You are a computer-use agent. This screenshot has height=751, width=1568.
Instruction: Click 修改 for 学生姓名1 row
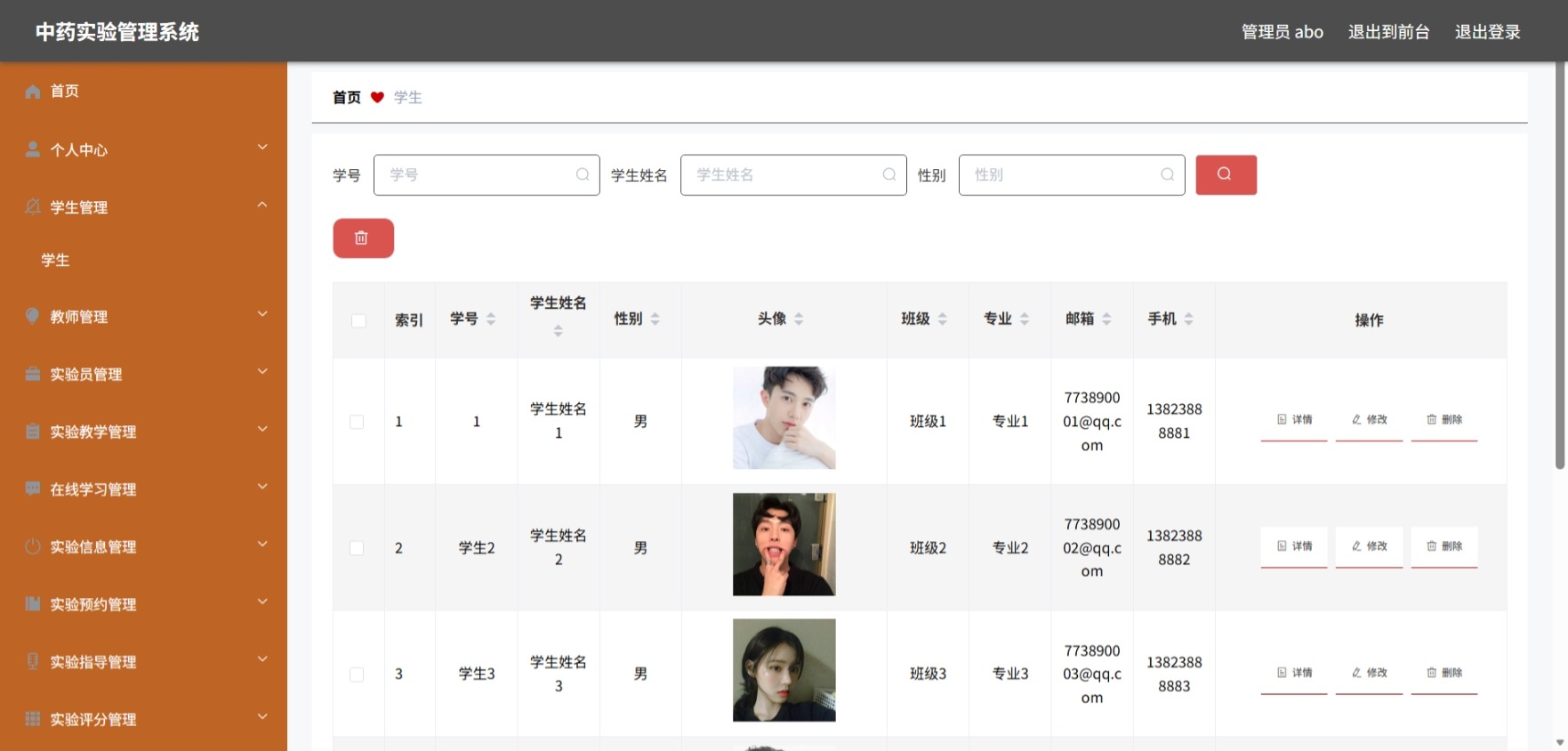(x=1370, y=420)
